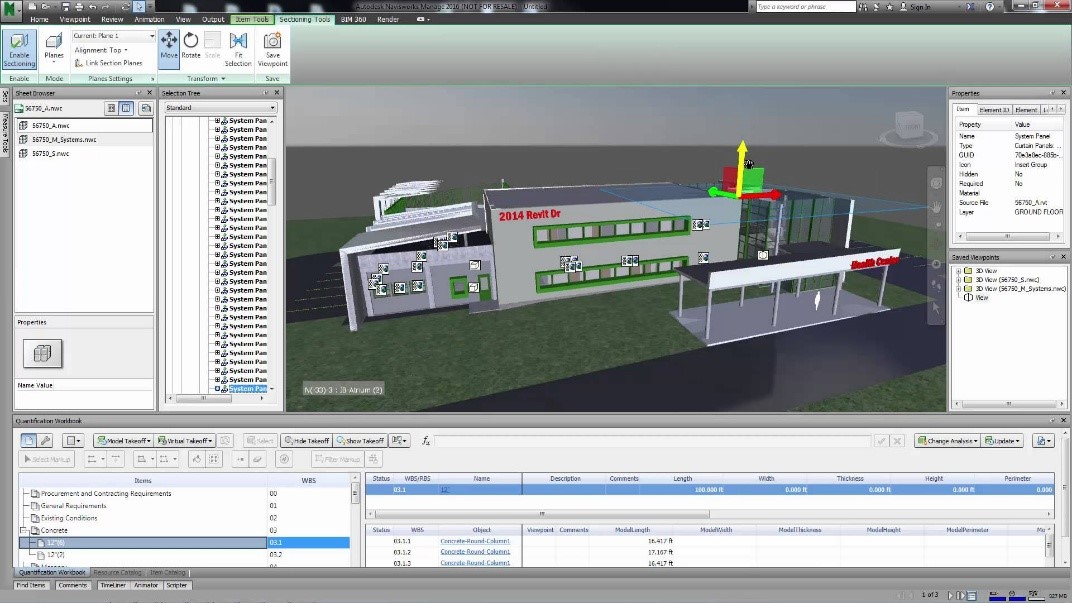Select the Rotate transform tool

coord(191,45)
